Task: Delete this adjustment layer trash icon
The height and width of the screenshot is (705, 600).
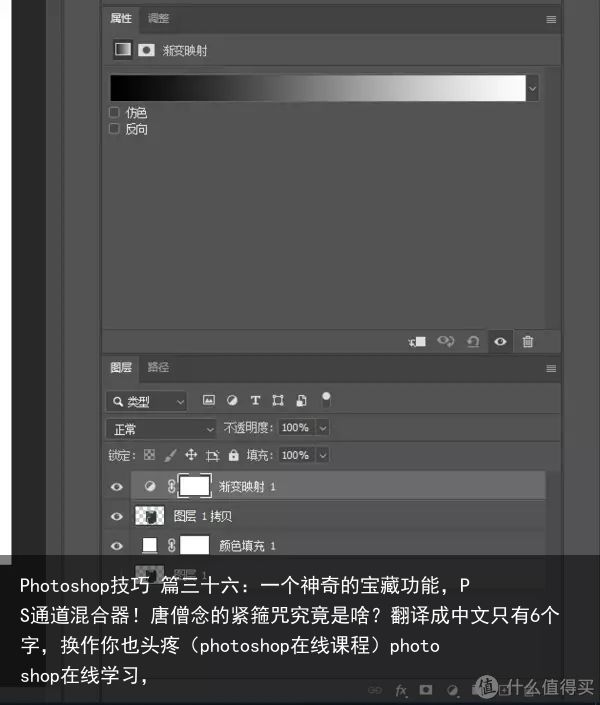Action: pyautogui.click(x=528, y=342)
